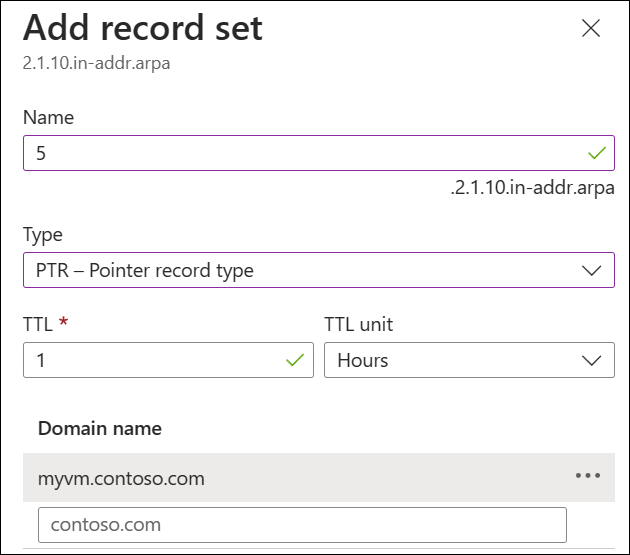Image resolution: width=630 pixels, height=555 pixels.
Task: Click the 2.1.10.in-addr.arpa zone subtitle under the heading
Action: [x=96, y=63]
